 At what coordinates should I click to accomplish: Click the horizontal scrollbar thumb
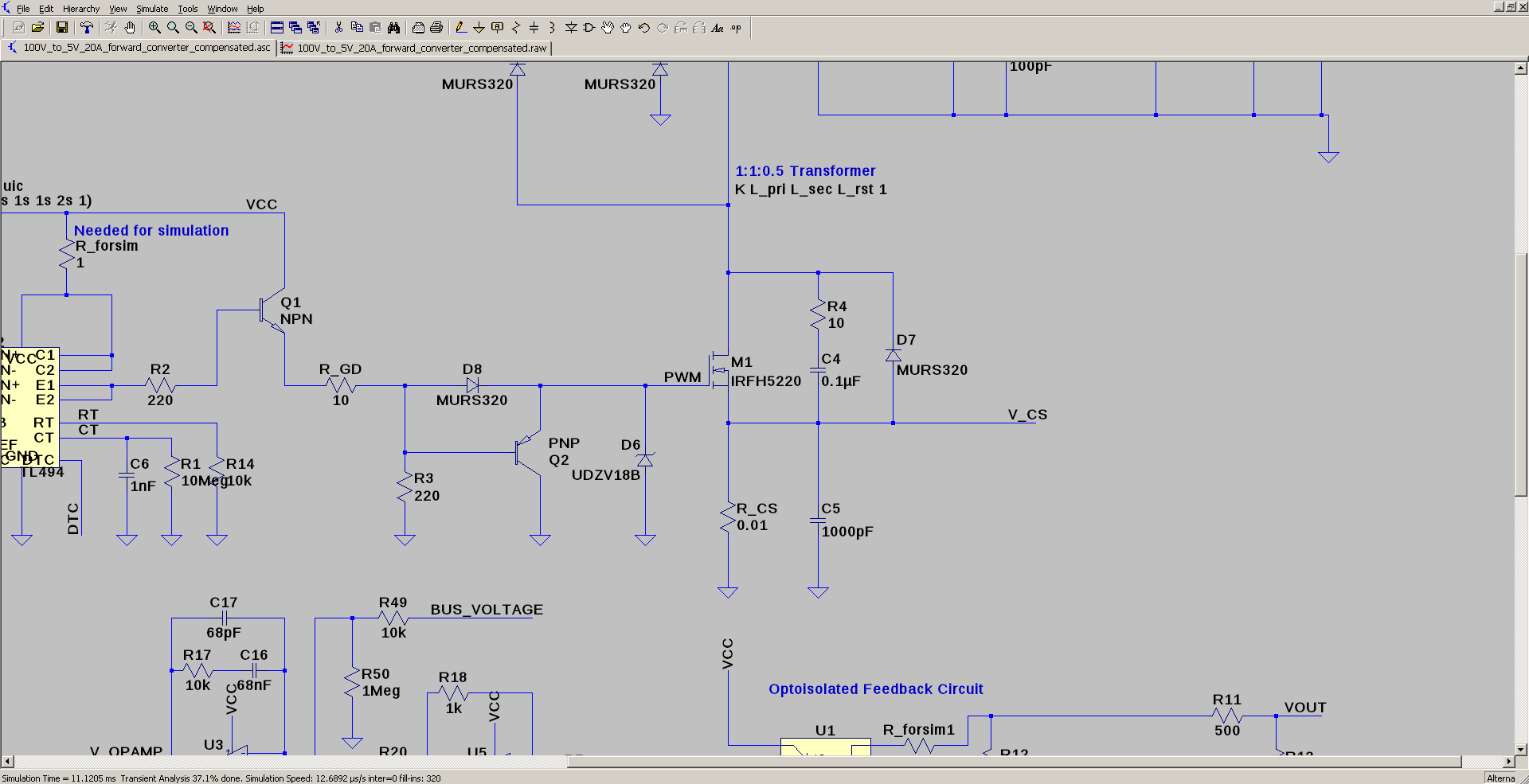click(x=1014, y=762)
